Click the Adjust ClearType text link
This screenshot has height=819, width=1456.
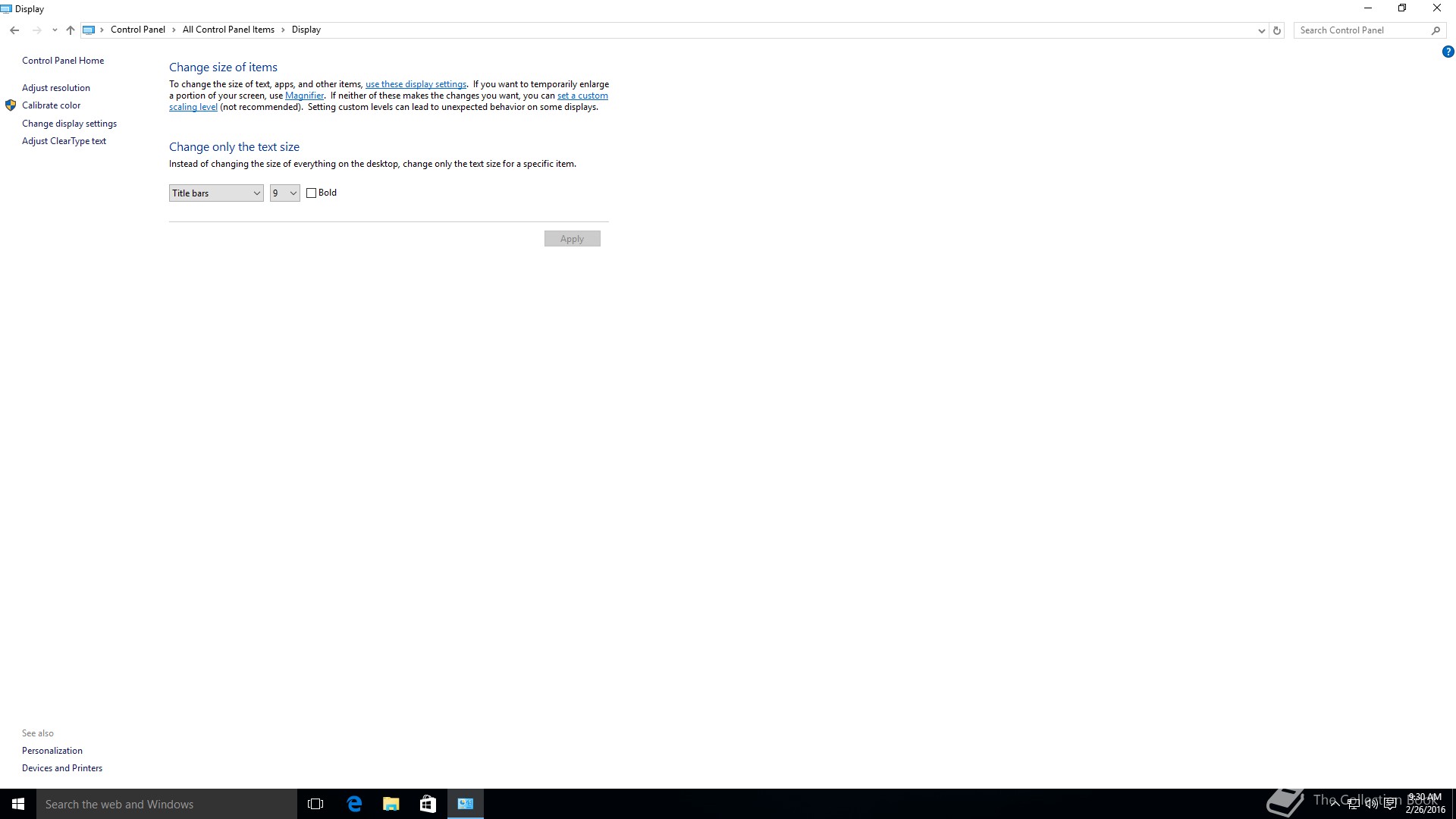click(64, 141)
